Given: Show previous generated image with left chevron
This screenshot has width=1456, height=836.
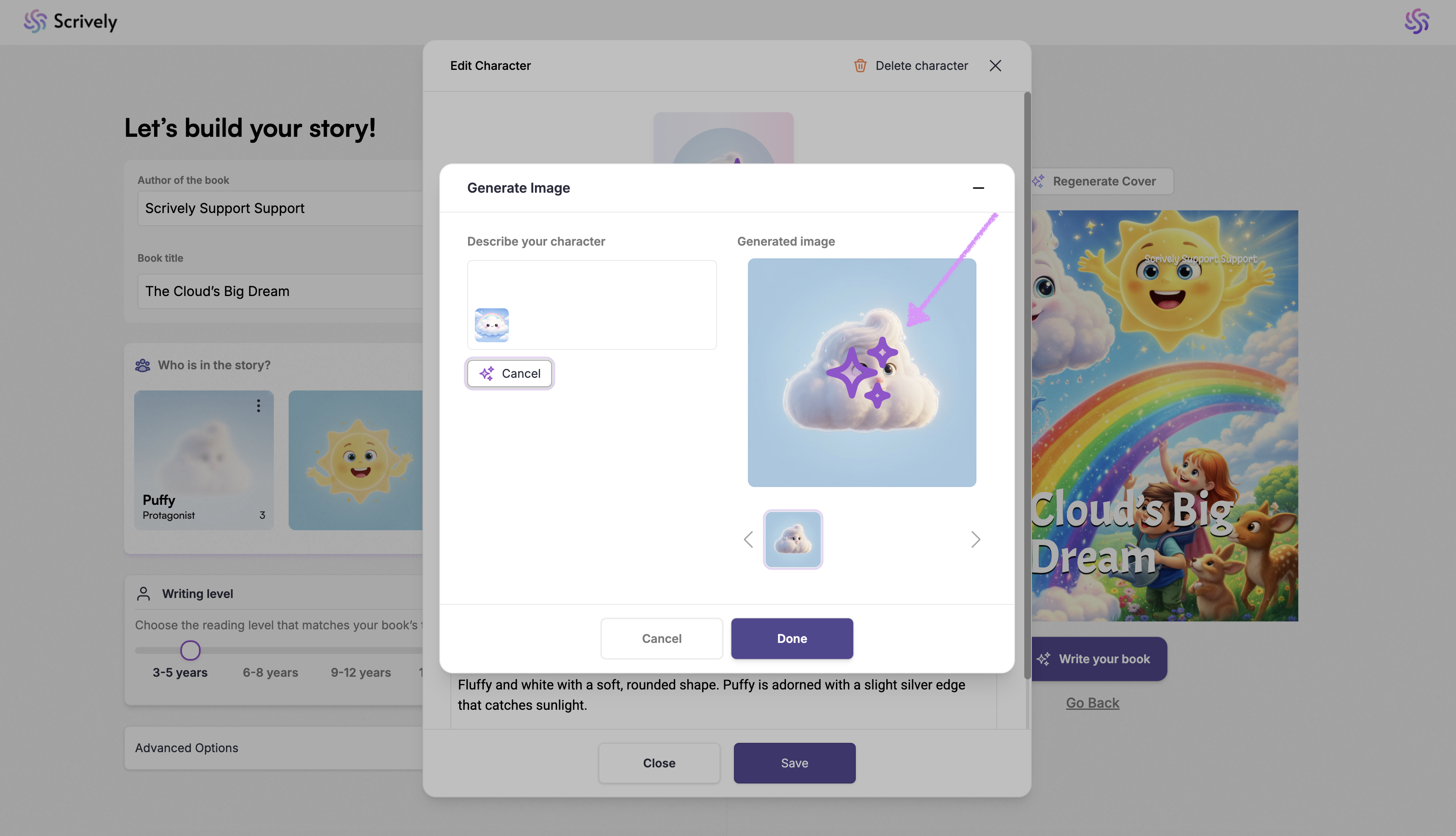Looking at the screenshot, I should coord(748,539).
